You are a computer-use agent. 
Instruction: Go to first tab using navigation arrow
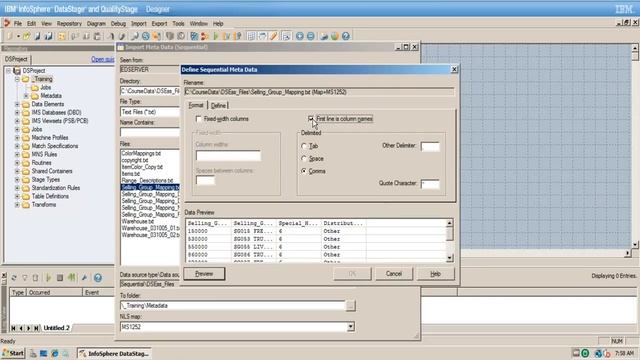pyautogui.click(x=13, y=328)
